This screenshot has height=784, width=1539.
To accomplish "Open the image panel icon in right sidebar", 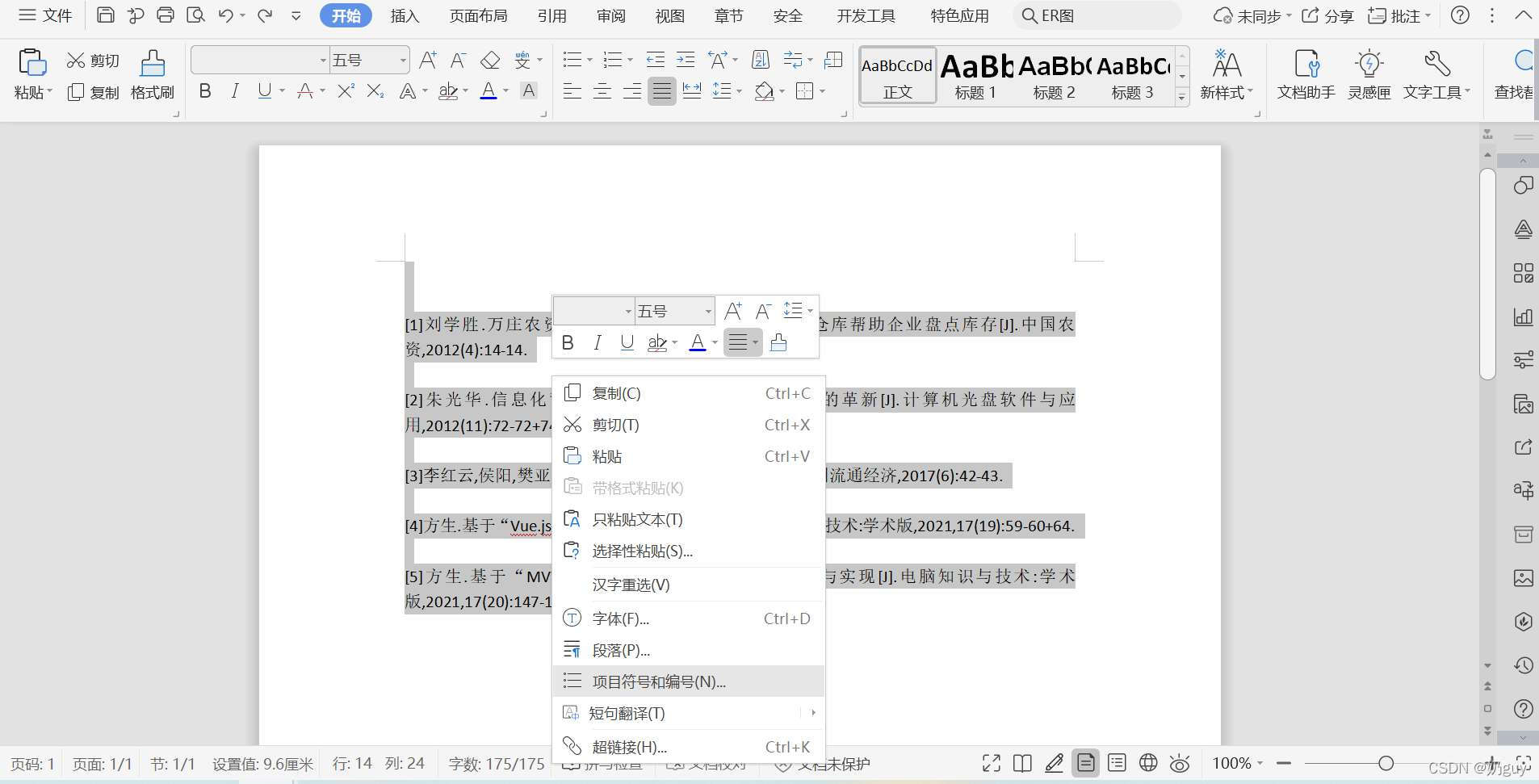I will (x=1523, y=578).
